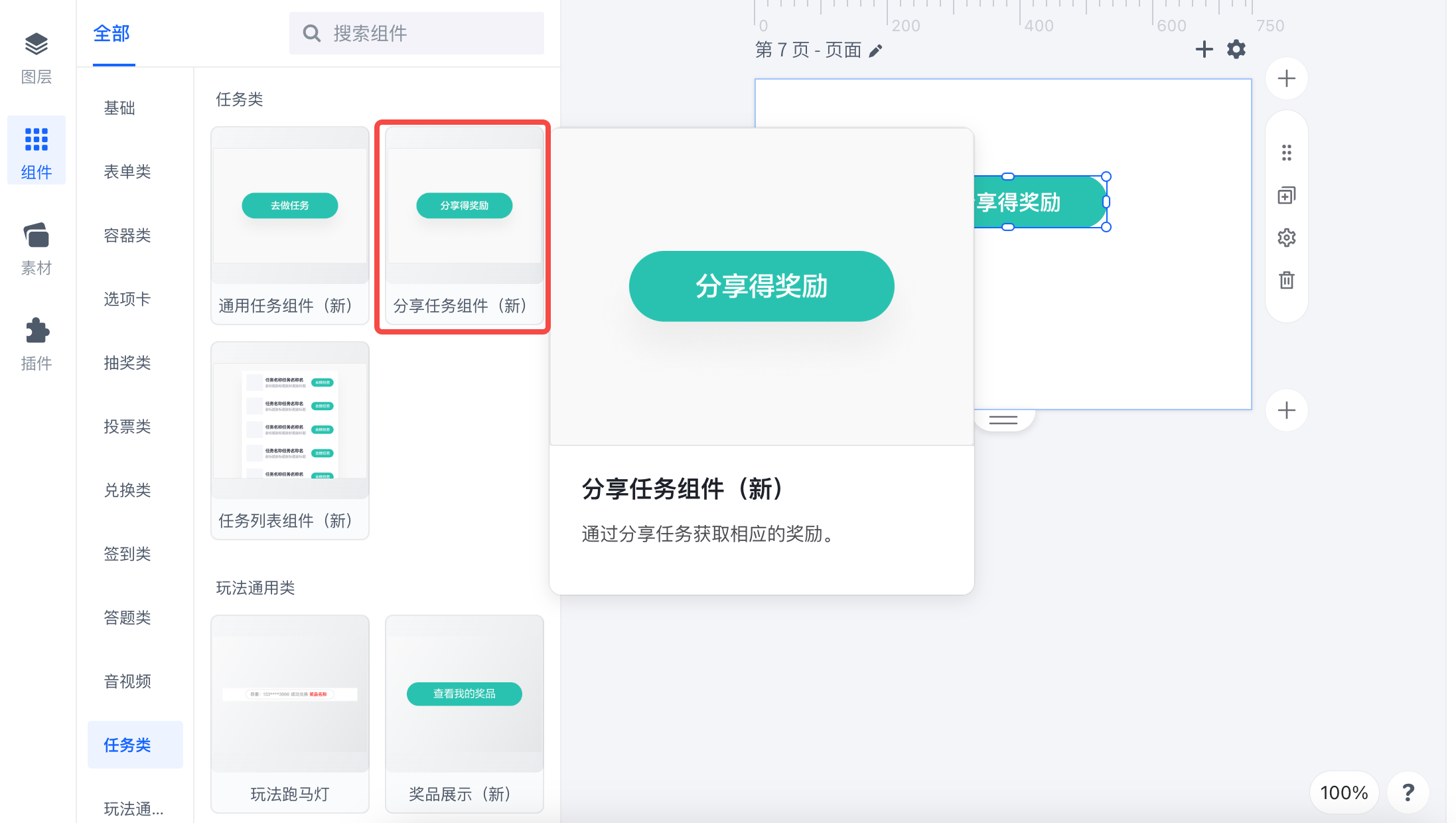Click the 玩法通用类 section heading
The height and width of the screenshot is (823, 1456).
click(x=255, y=587)
